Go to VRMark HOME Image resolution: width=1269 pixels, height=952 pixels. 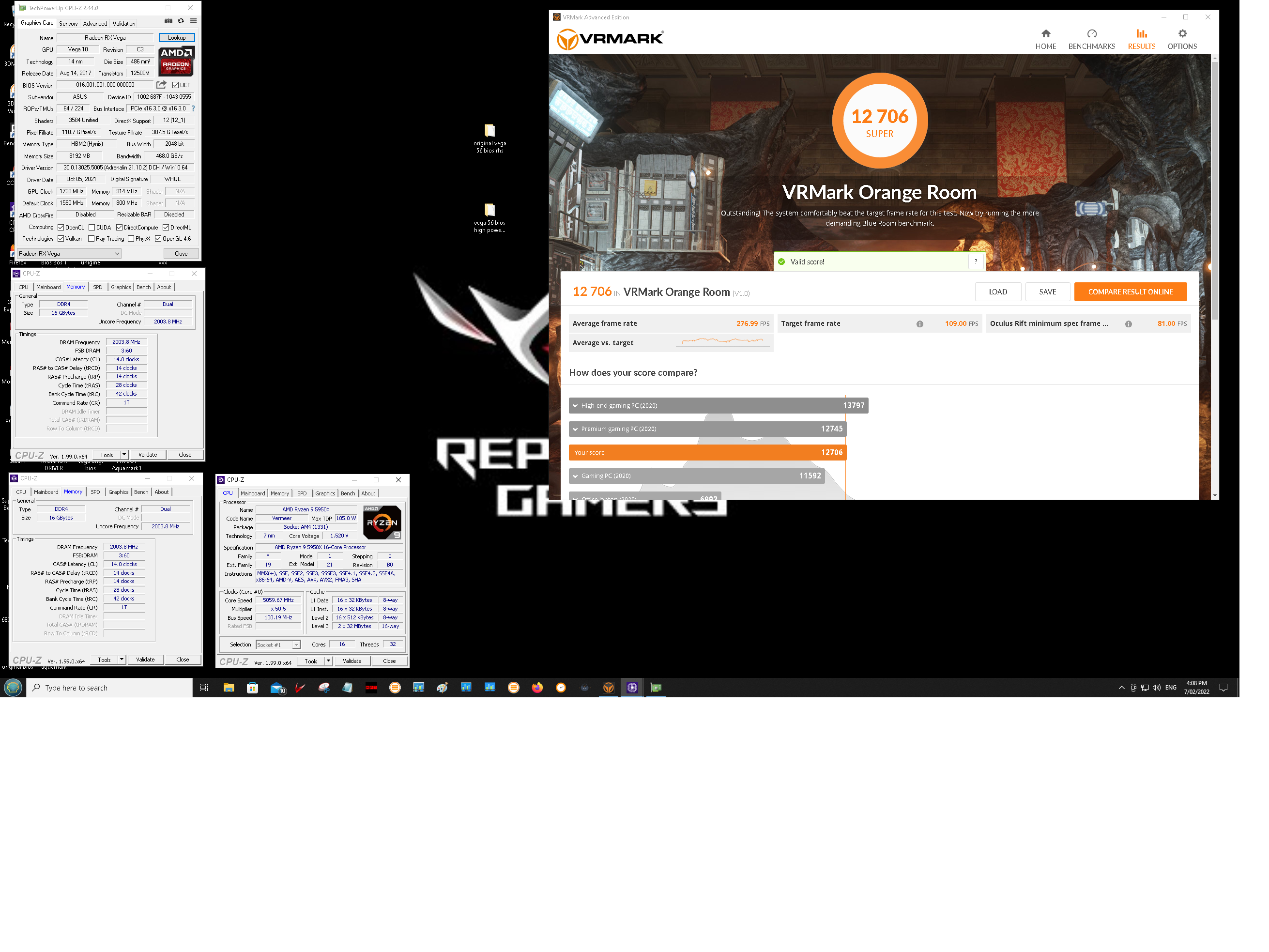(1045, 39)
